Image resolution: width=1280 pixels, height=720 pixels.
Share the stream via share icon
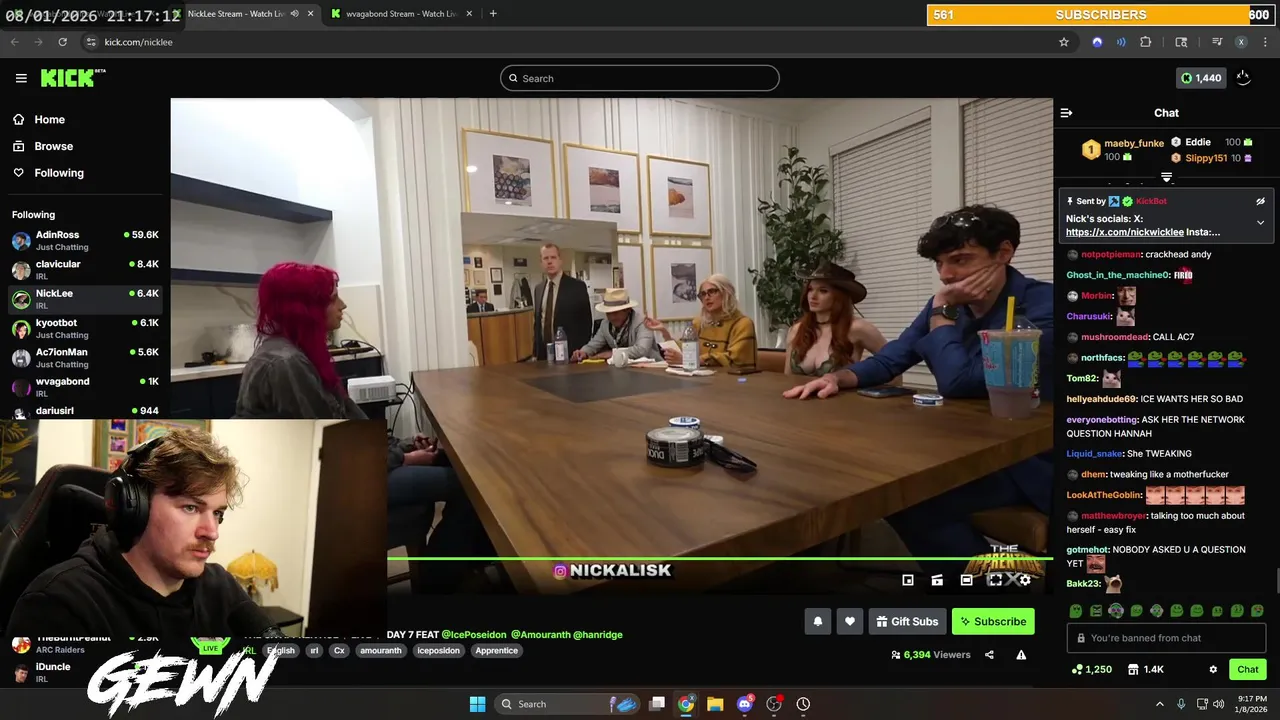(989, 655)
